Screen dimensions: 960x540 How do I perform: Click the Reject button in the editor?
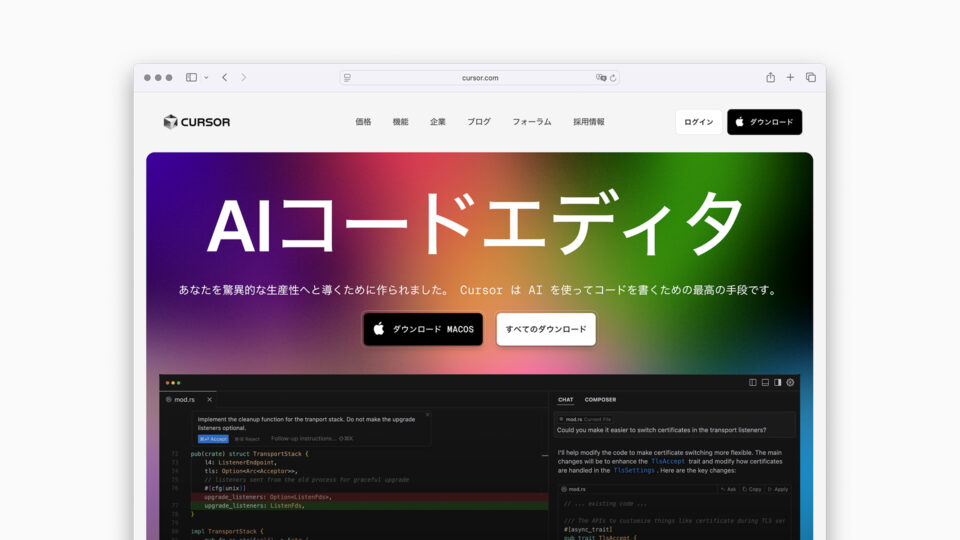[x=247, y=439]
